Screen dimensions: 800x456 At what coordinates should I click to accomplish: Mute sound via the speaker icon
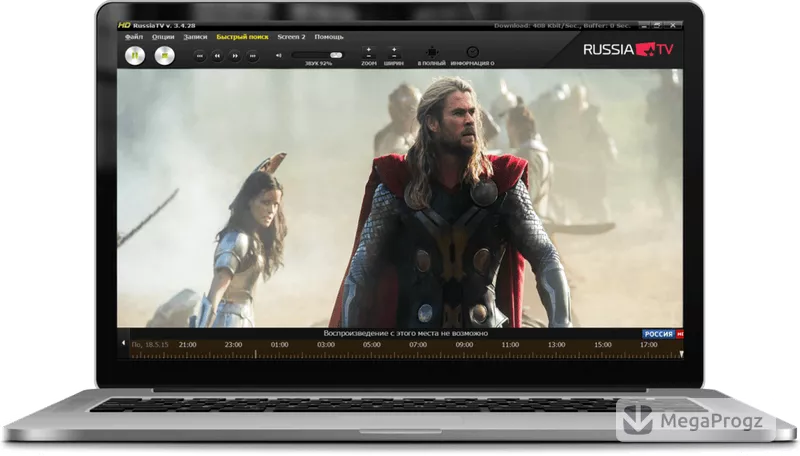pyautogui.click(x=279, y=55)
